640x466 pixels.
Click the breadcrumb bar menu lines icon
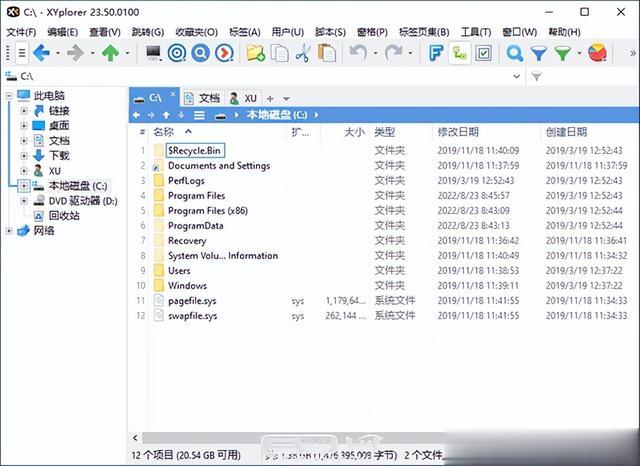pyautogui.click(x=199, y=115)
